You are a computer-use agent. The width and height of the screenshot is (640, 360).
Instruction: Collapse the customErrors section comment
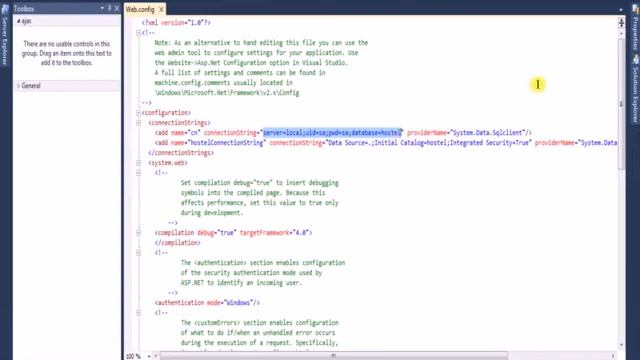[138, 313]
